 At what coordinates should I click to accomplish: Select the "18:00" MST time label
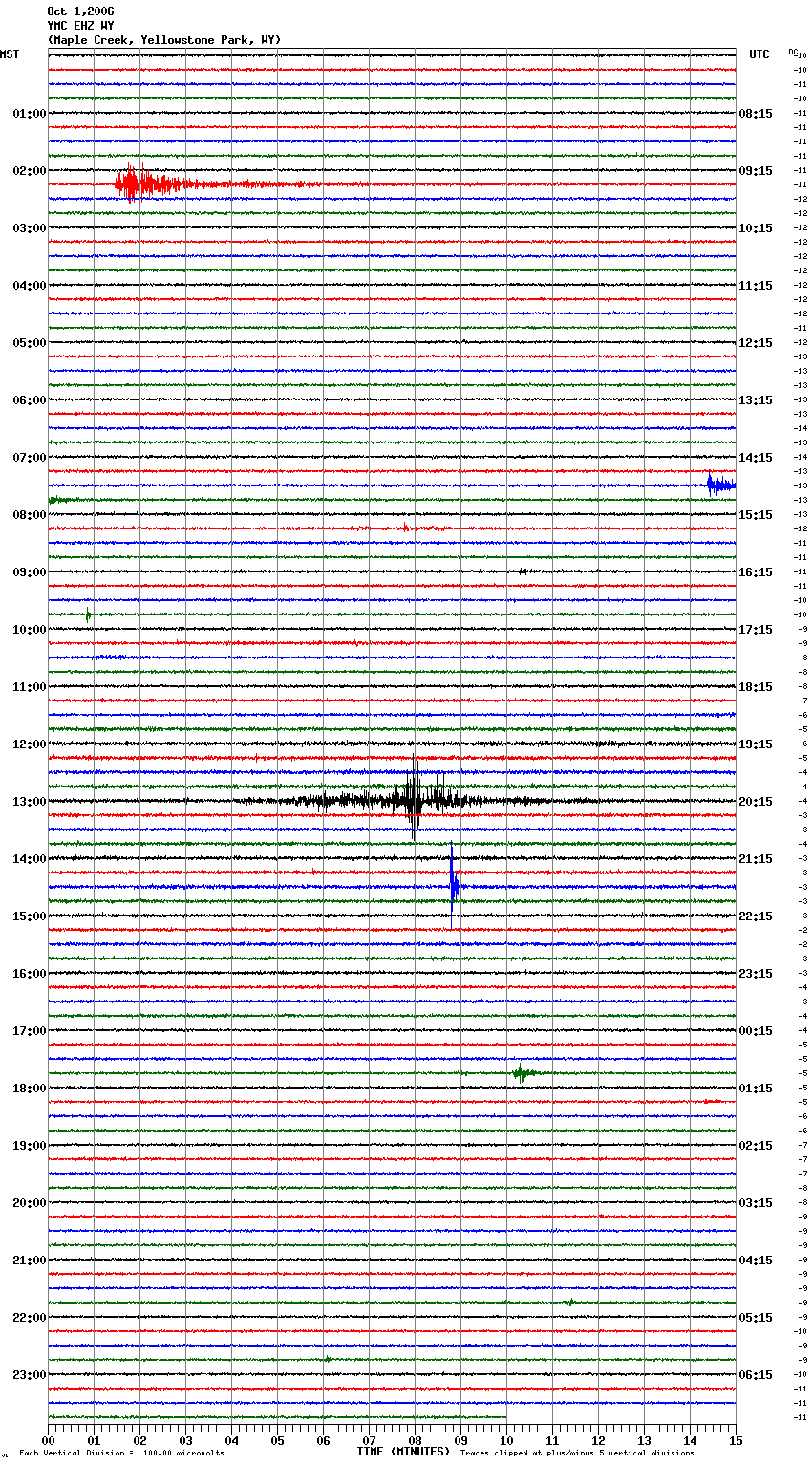point(30,1089)
